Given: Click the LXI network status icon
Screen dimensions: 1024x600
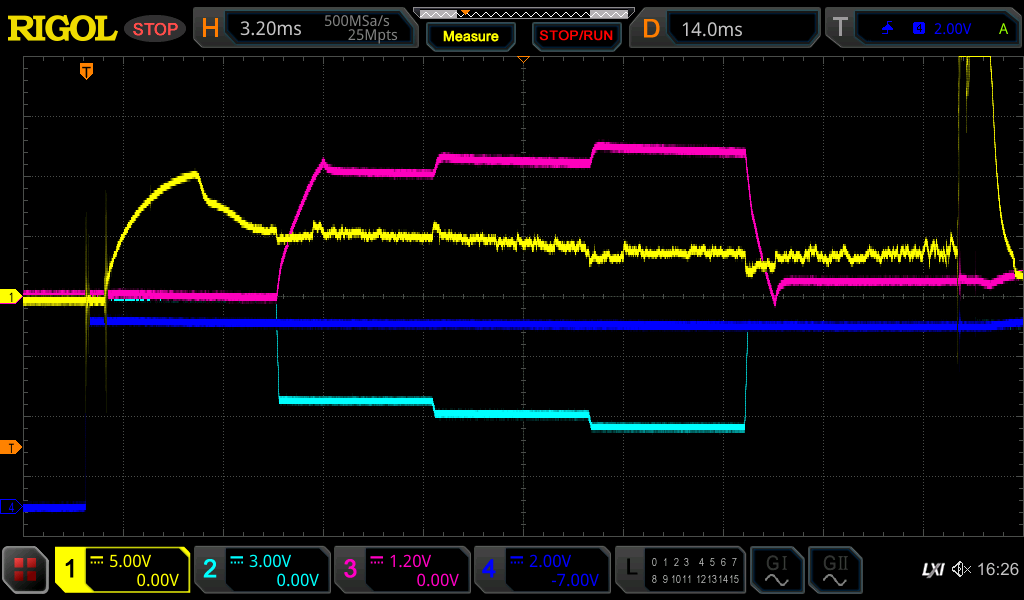Looking at the screenshot, I should coord(932,570).
